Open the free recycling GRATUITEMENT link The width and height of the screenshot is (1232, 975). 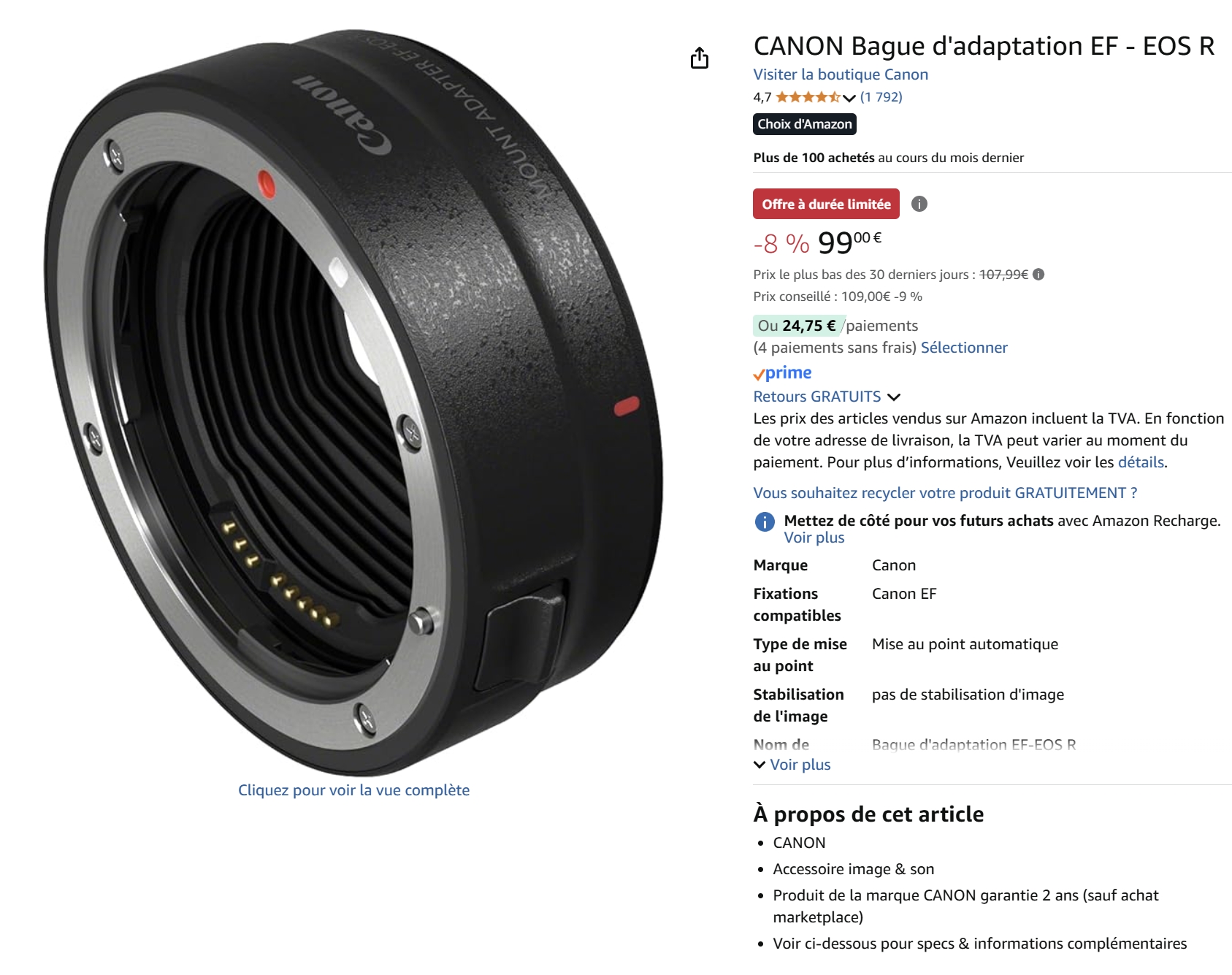945,493
